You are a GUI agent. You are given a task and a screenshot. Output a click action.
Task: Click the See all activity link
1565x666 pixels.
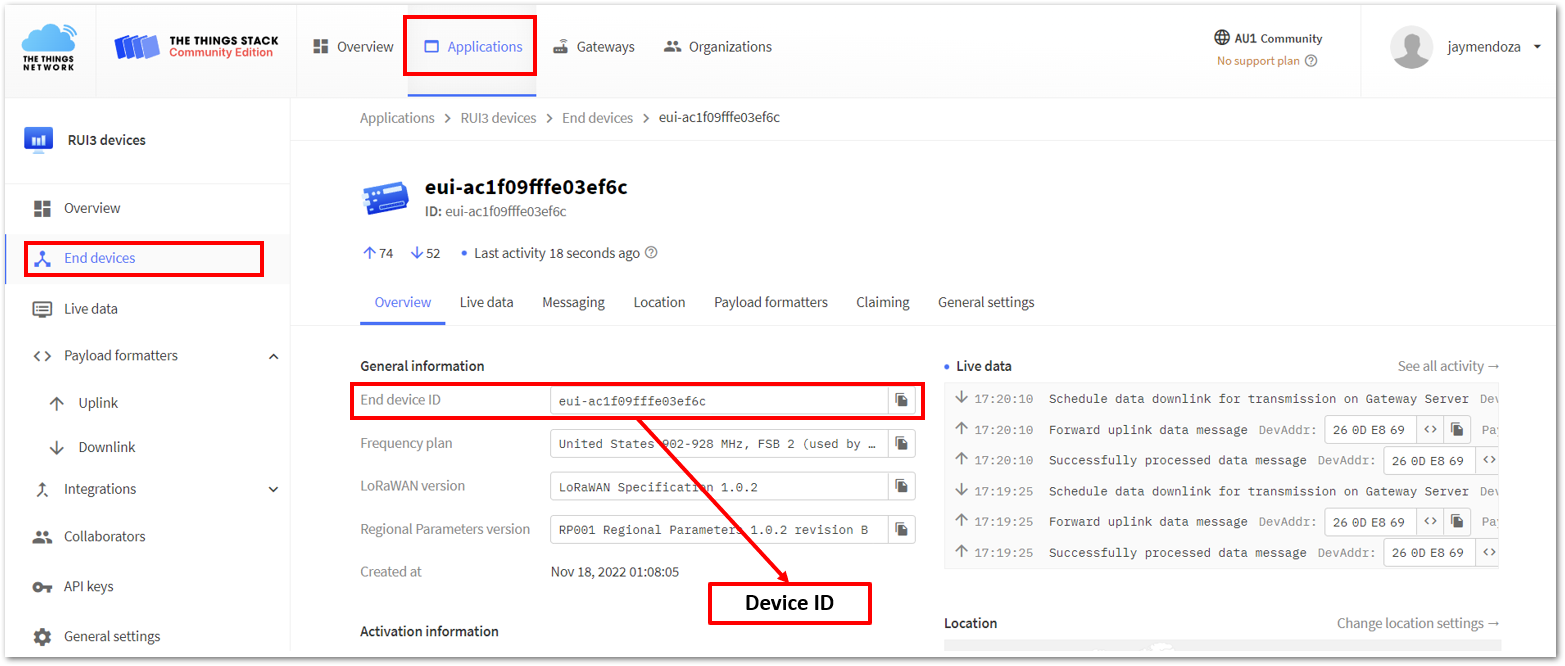(x=1448, y=366)
